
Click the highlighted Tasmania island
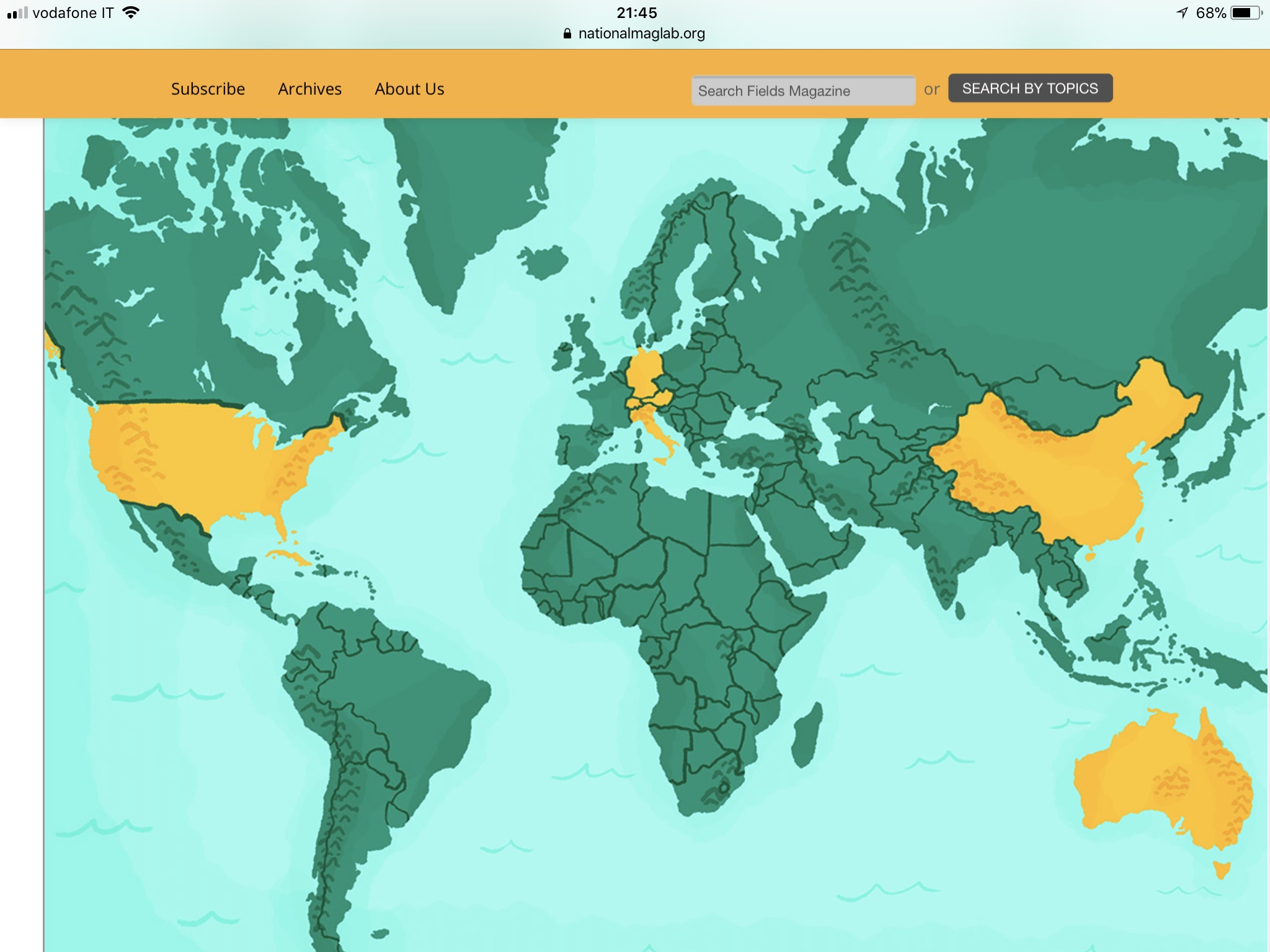(1221, 870)
